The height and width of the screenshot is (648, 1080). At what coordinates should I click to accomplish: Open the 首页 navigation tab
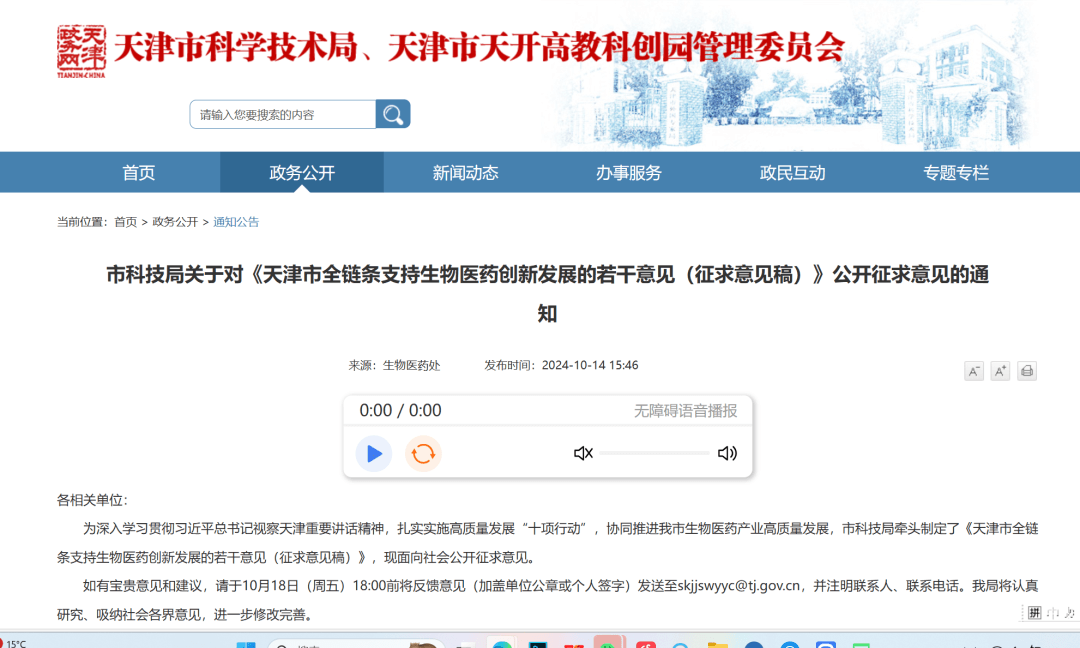138,172
